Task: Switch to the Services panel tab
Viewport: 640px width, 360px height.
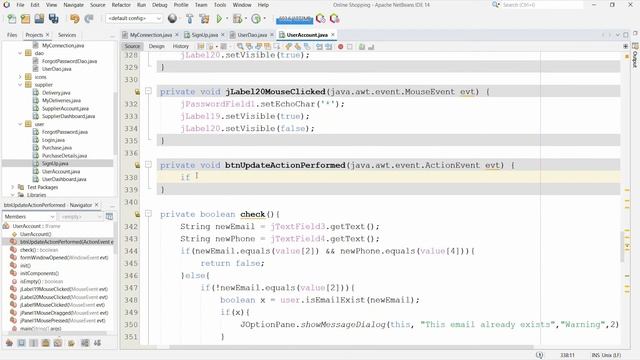Action: coord(67,35)
